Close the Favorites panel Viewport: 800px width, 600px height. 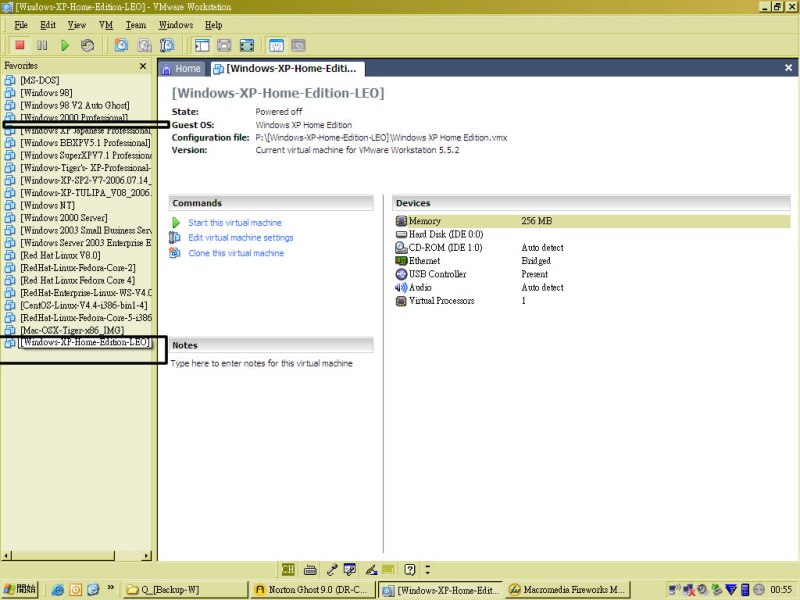[x=143, y=66]
